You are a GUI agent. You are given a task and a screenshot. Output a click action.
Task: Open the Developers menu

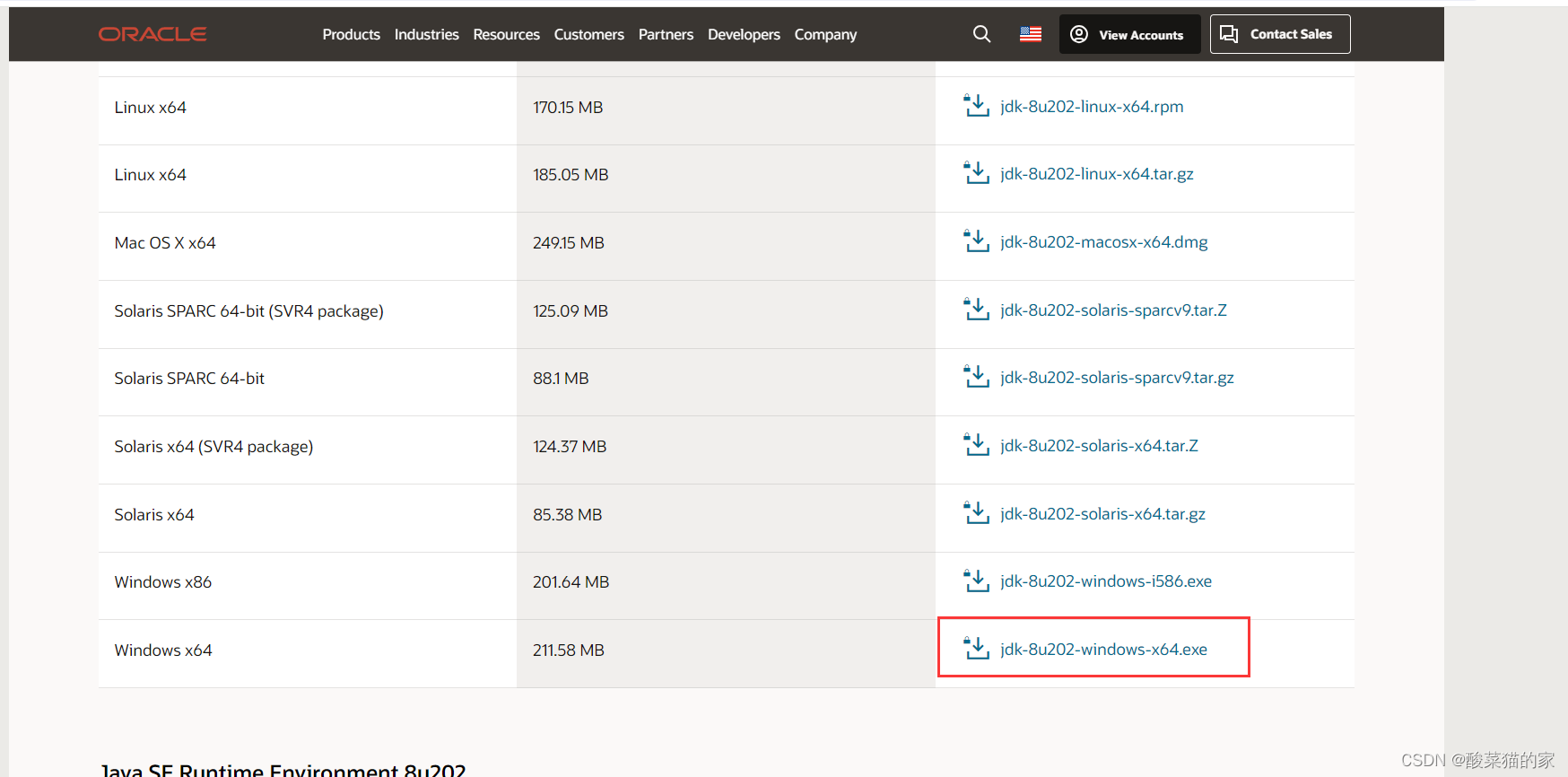tap(744, 34)
